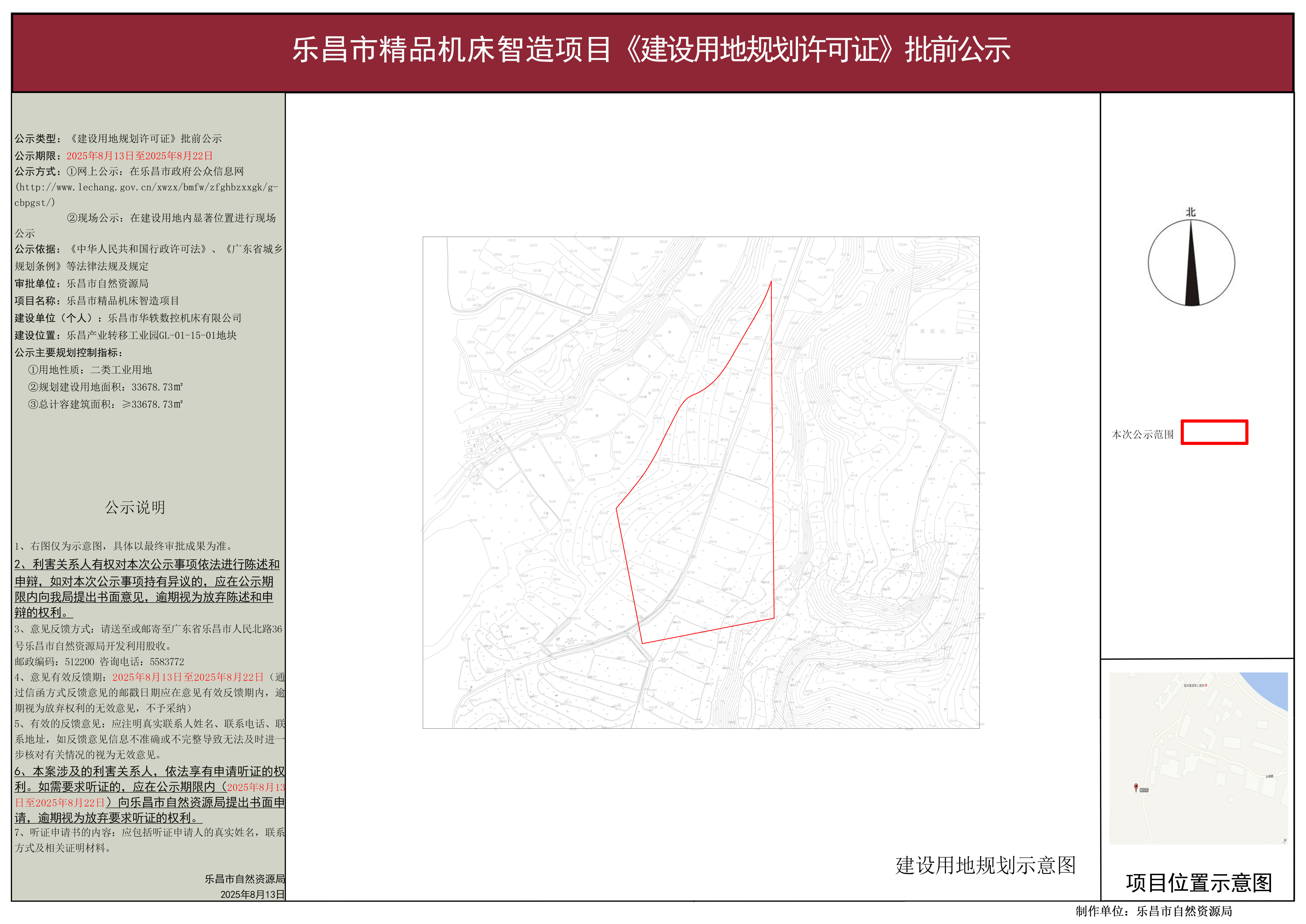
Task: Click the red legend rectangle for 本次公示范围
Action: point(1214,432)
